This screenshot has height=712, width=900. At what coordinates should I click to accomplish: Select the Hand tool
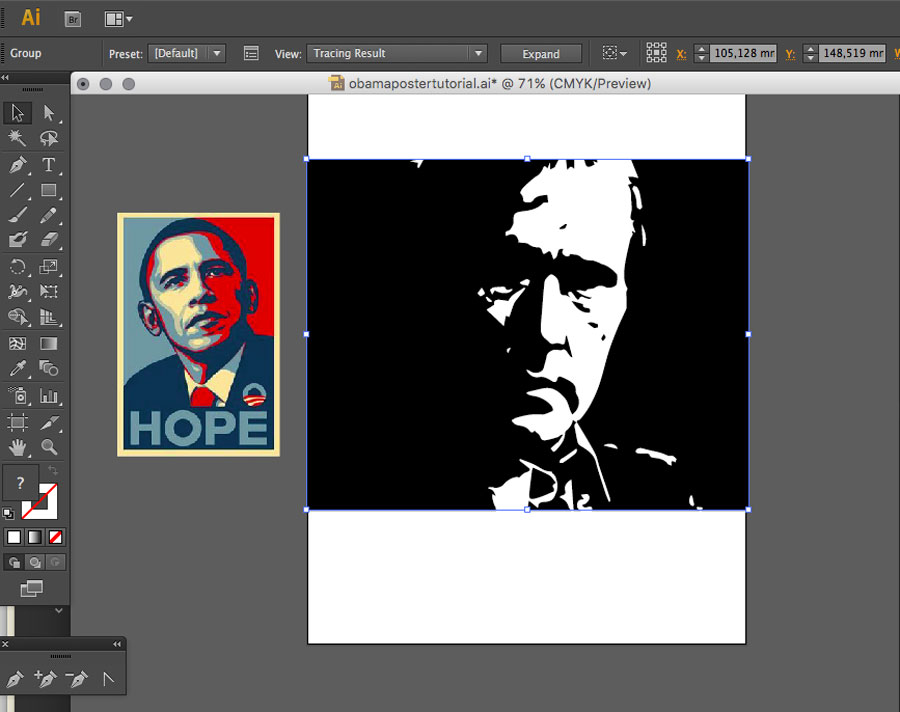[x=17, y=447]
